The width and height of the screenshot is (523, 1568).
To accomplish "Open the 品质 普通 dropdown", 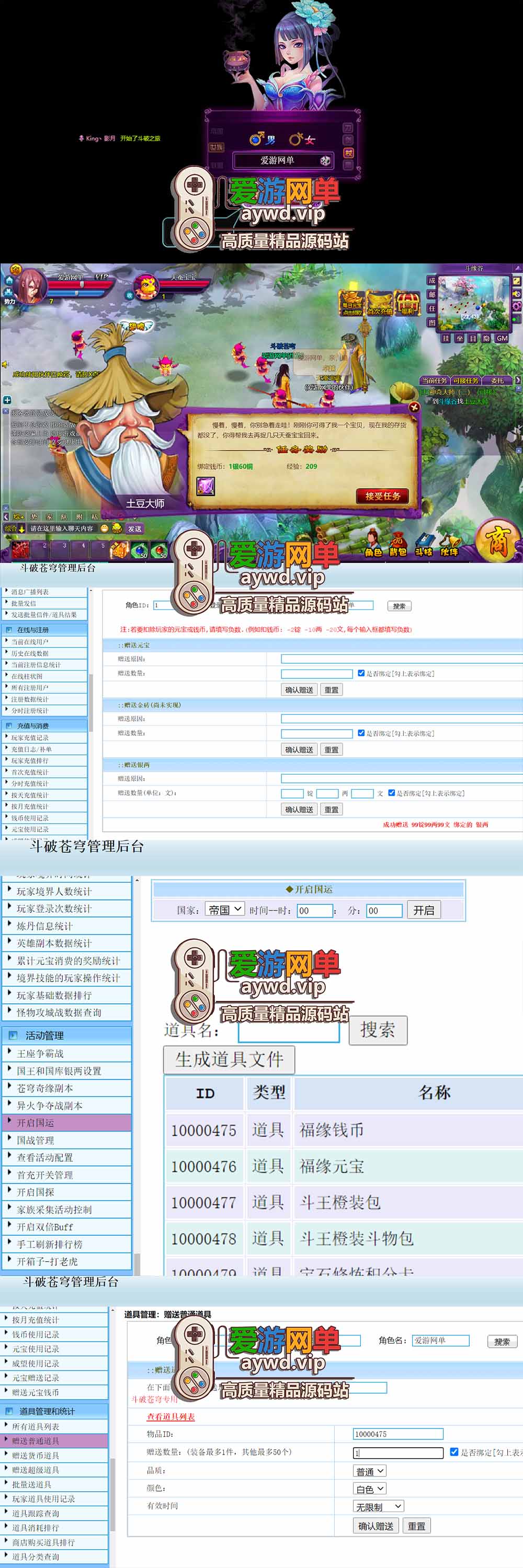I will 370,1471.
